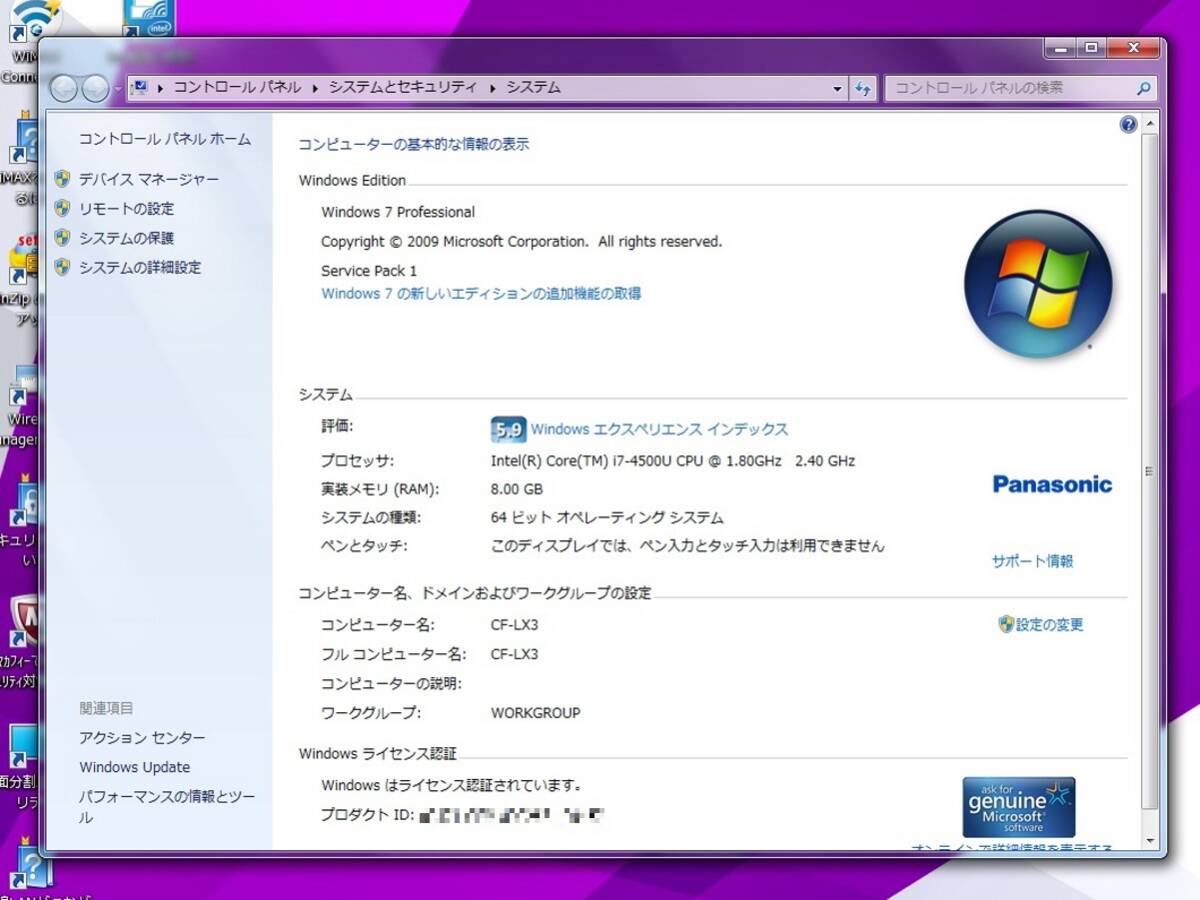
Task: Click the refresh button in address bar
Action: tap(864, 88)
